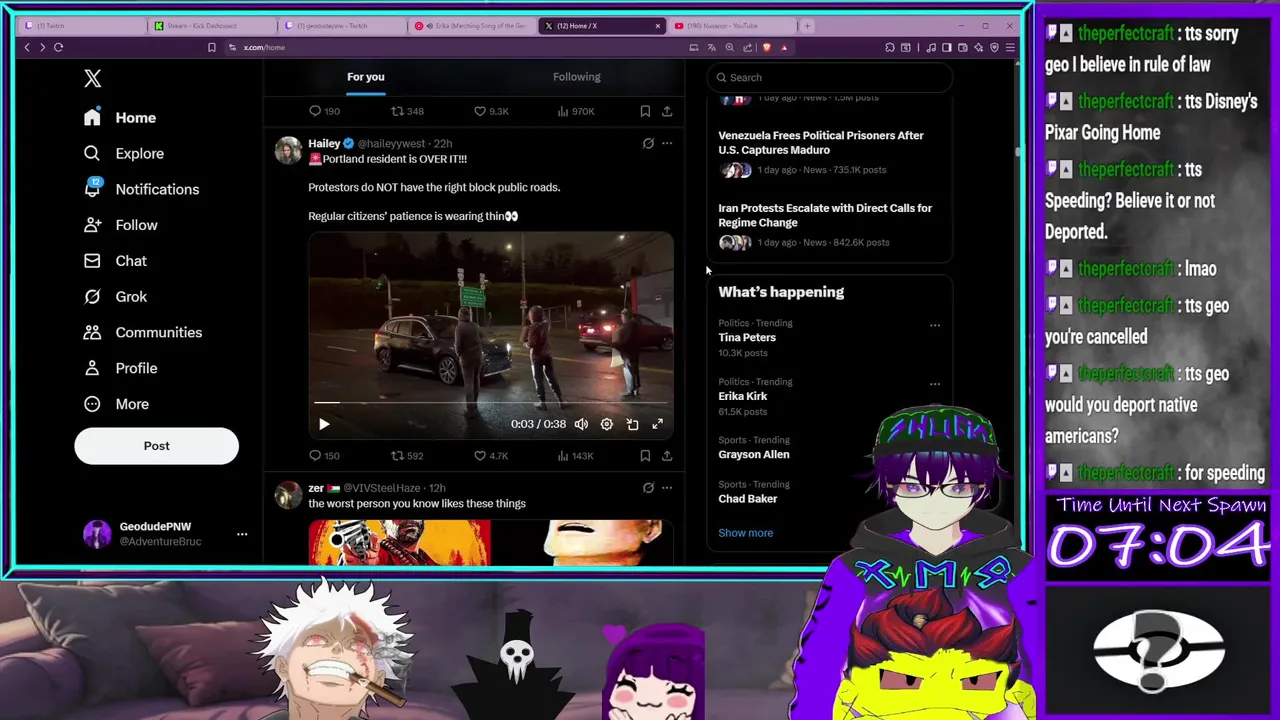1280x720 pixels.
Task: Share Hailey's post
Action: (x=667, y=456)
